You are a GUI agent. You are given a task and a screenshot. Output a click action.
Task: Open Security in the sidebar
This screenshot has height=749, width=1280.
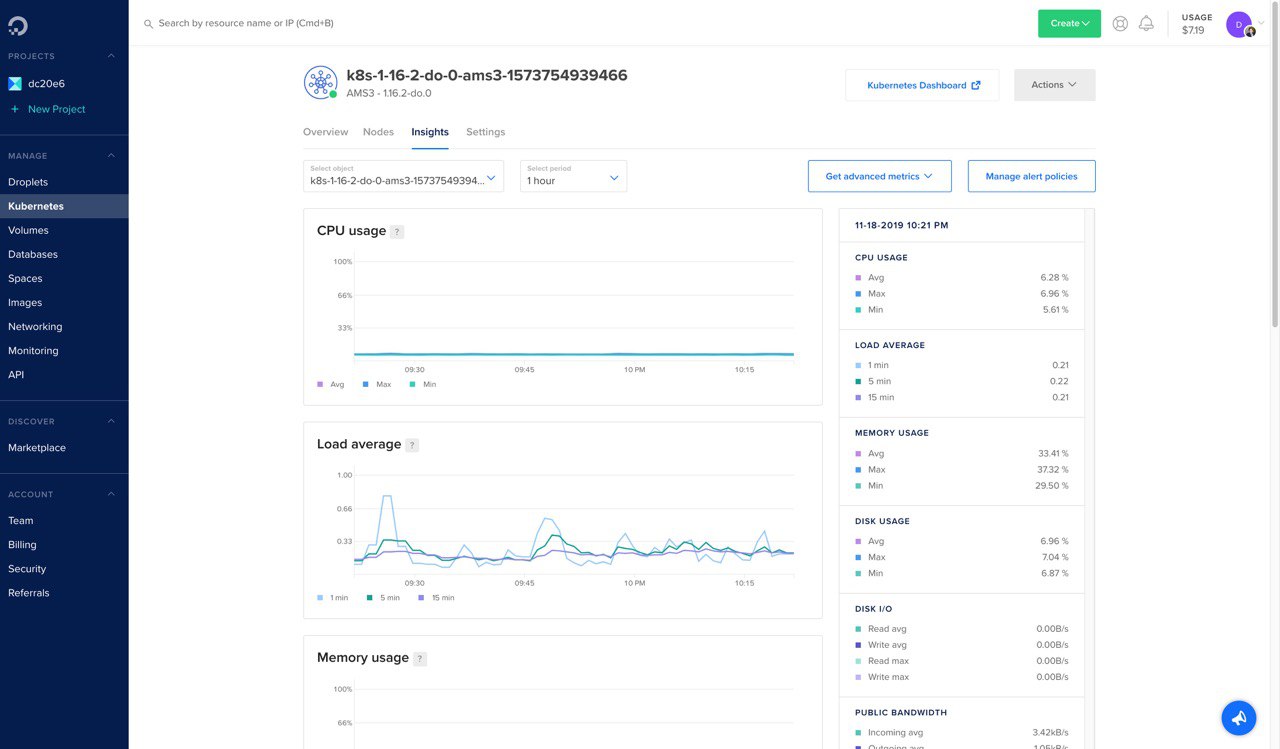click(64, 568)
